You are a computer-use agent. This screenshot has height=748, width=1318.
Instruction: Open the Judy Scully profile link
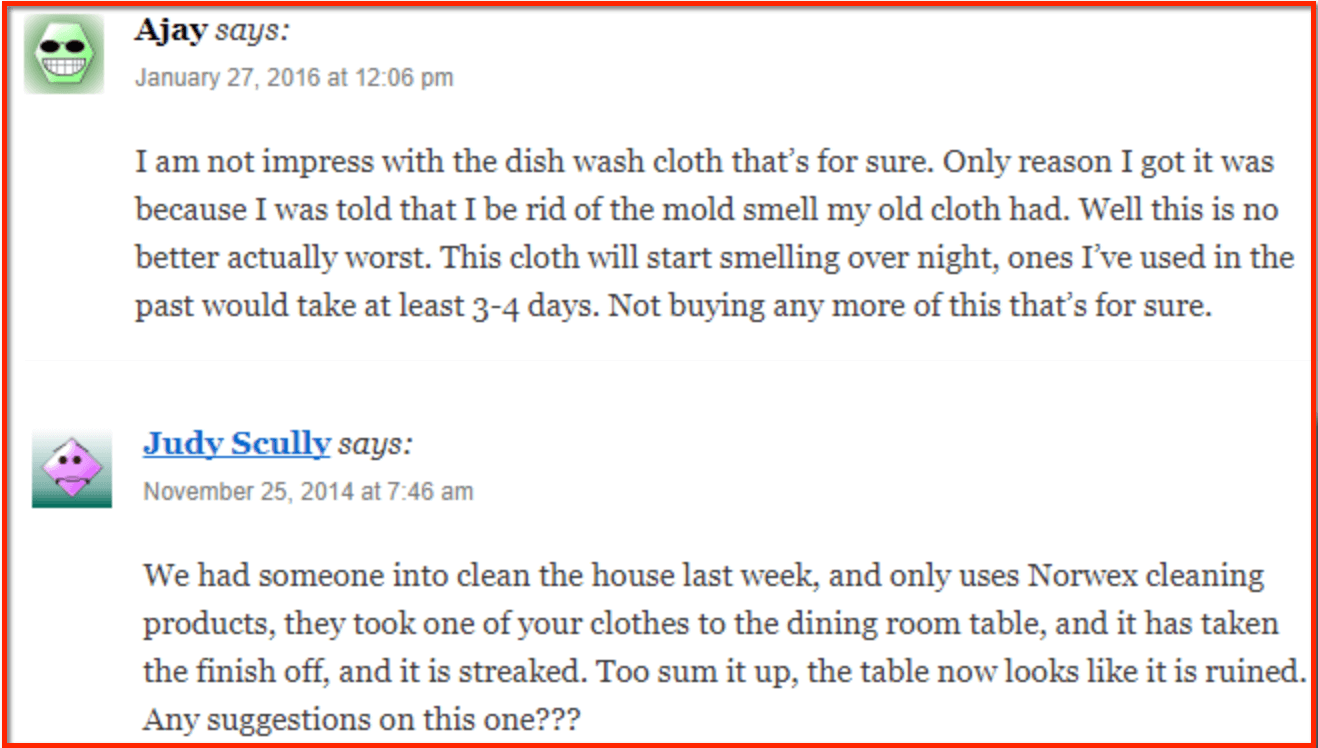pyautogui.click(x=236, y=443)
